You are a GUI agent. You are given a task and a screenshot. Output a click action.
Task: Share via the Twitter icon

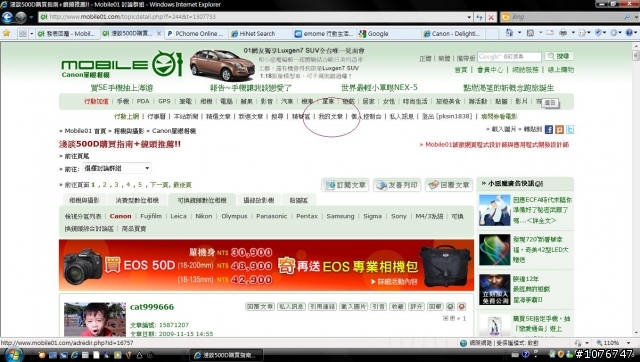570,130
